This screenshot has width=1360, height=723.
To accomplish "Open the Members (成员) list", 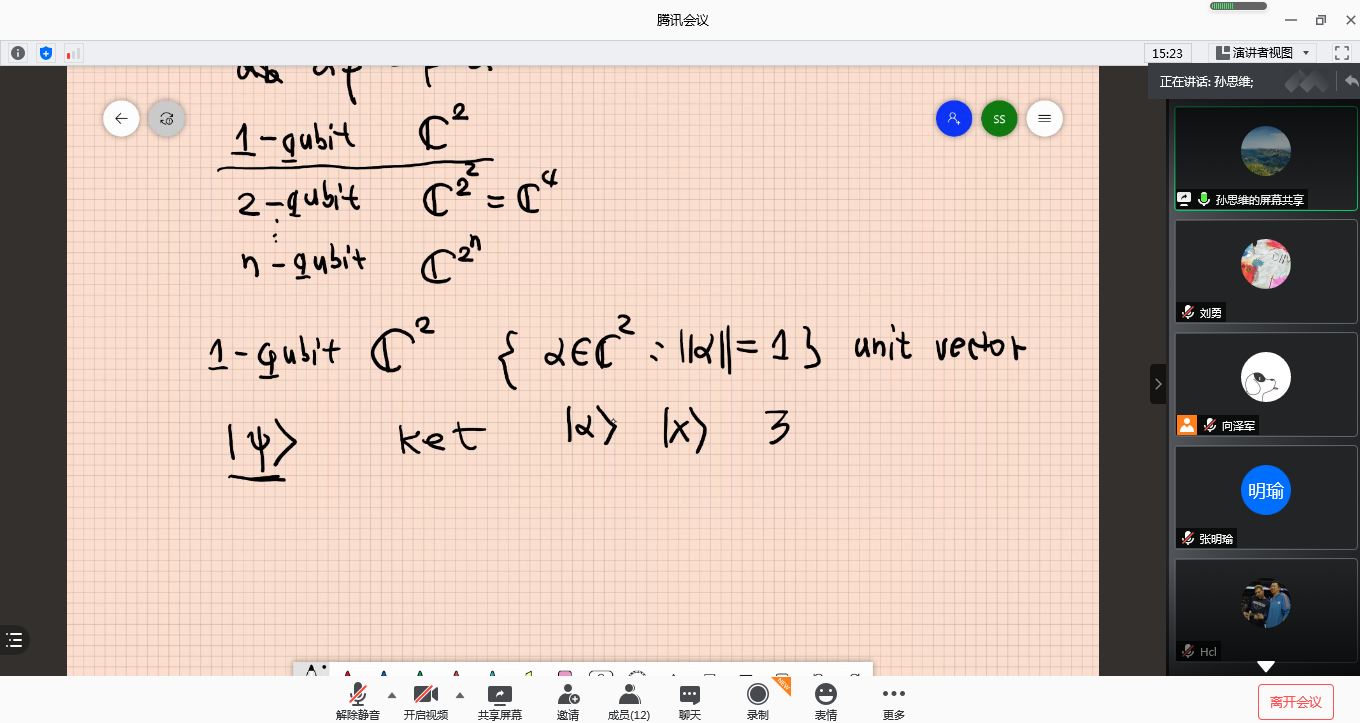I will point(629,701).
